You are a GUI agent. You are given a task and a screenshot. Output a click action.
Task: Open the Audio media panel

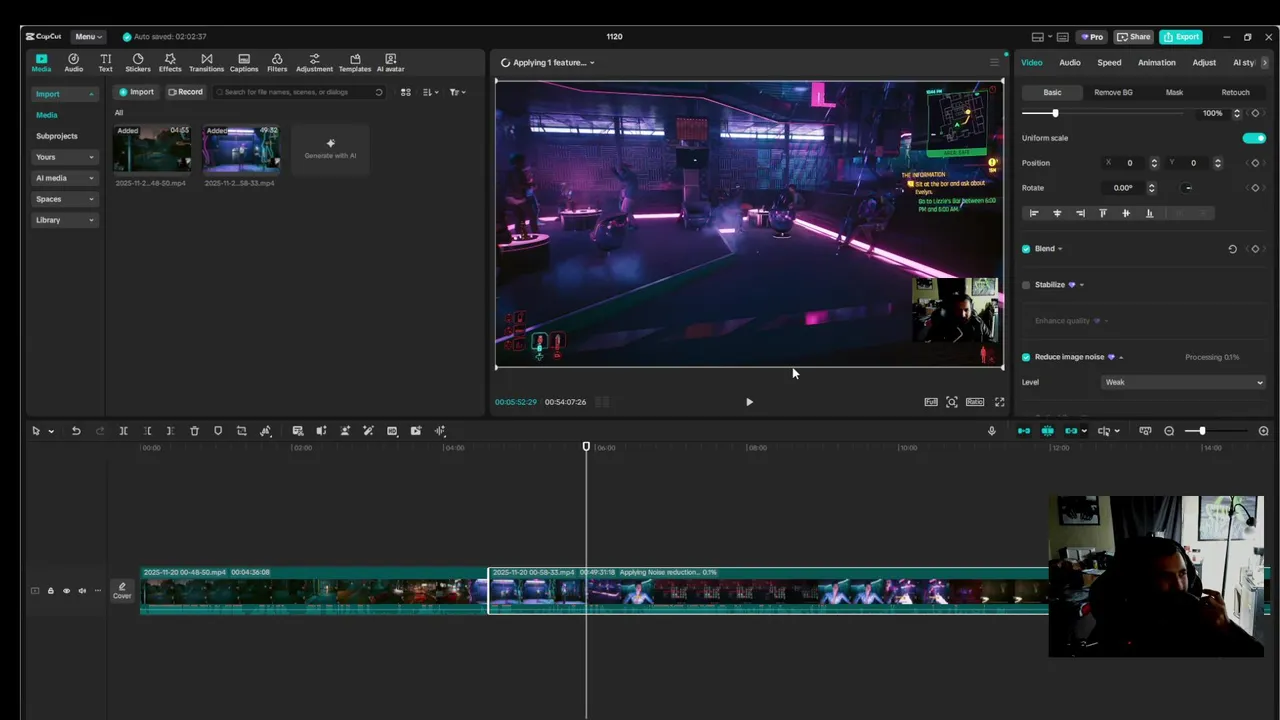click(x=74, y=63)
